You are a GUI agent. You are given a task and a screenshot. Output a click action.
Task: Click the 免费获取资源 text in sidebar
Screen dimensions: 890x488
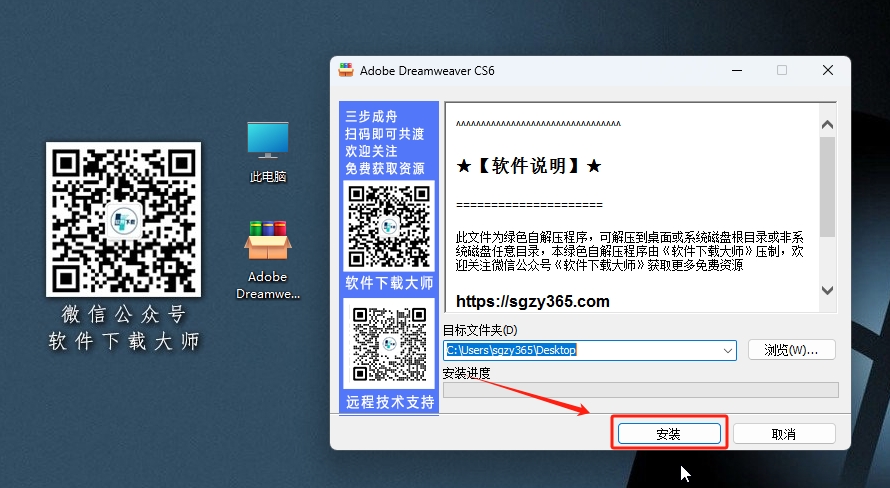tap(385, 169)
